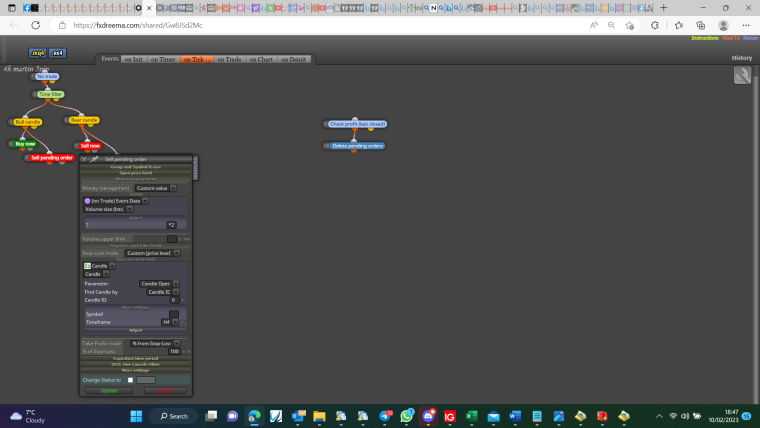Expand More settings above Change Status
Screen dimensions: 760x428
pyautogui.click(x=136, y=370)
